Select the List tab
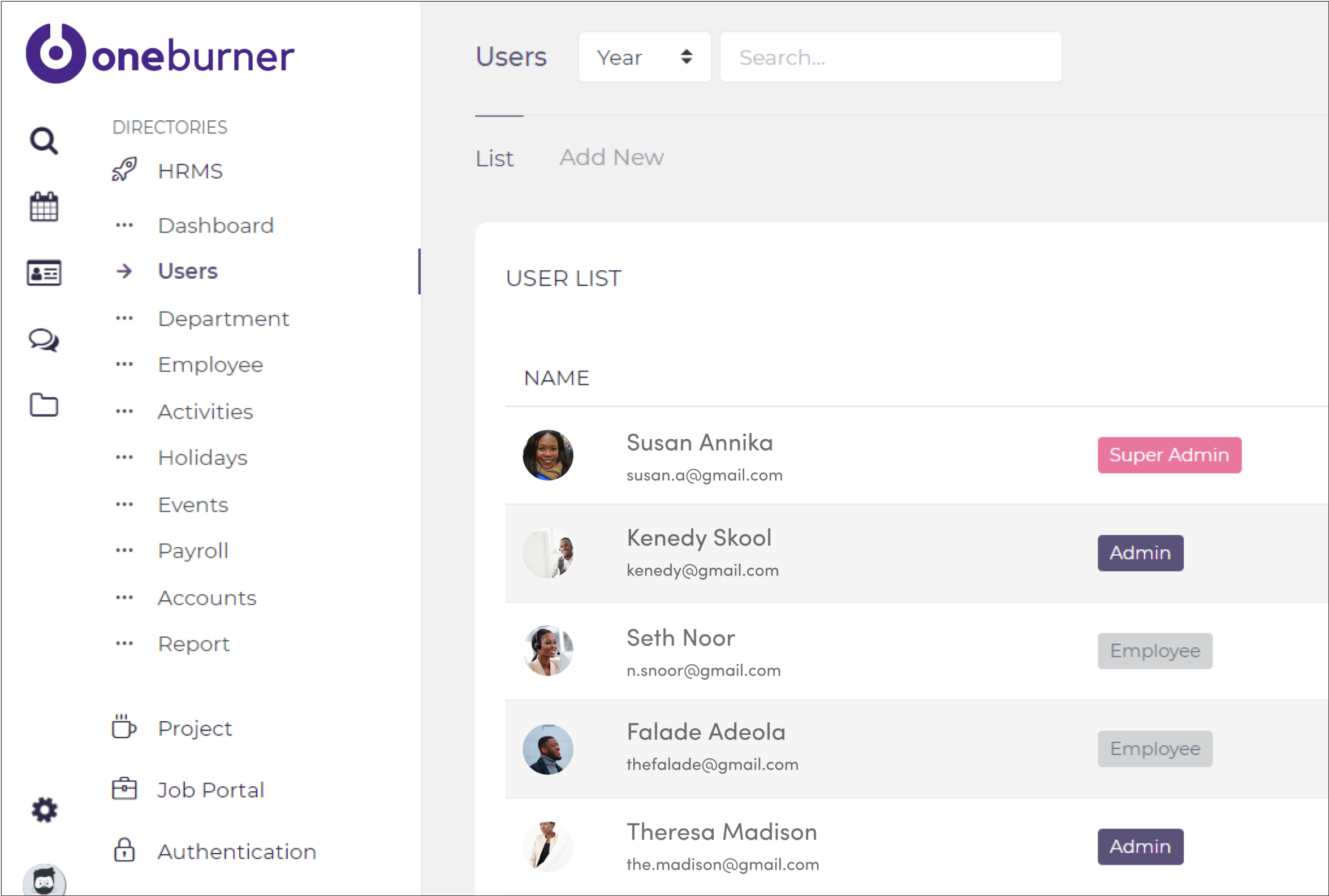This screenshot has width=1329, height=896. click(x=494, y=158)
